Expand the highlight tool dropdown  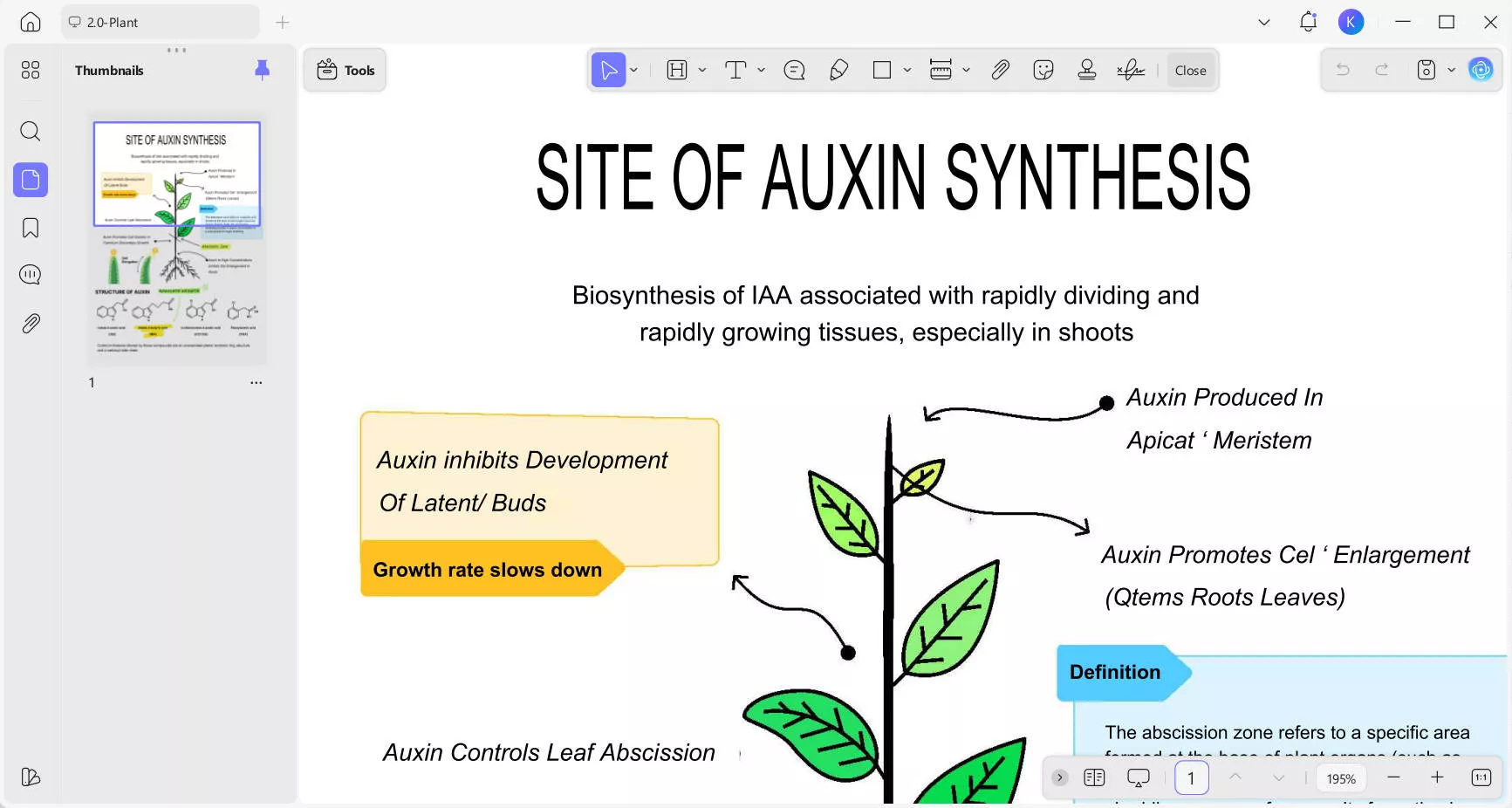coord(702,70)
